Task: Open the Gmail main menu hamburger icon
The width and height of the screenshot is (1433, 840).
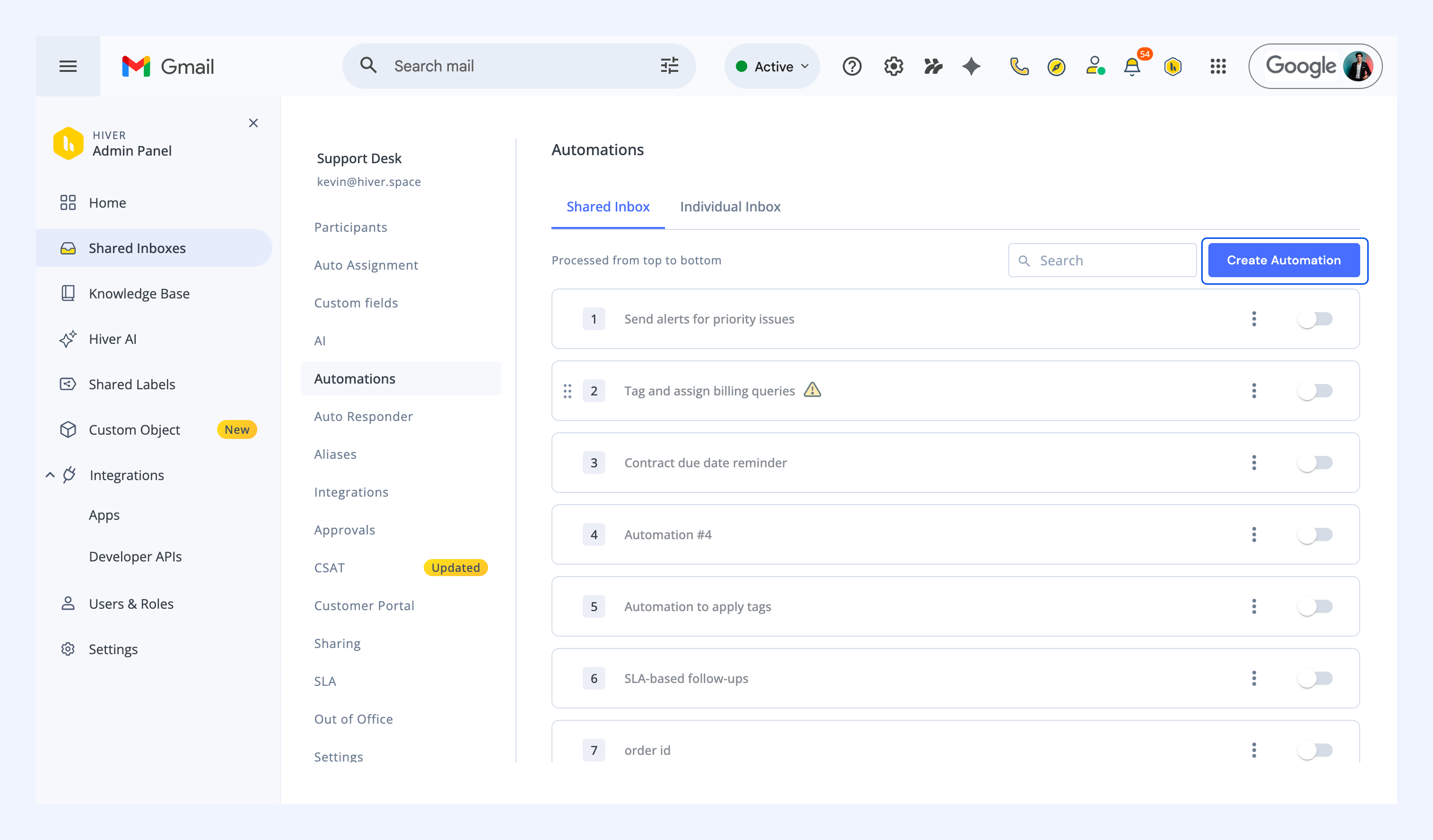Action: tap(68, 67)
